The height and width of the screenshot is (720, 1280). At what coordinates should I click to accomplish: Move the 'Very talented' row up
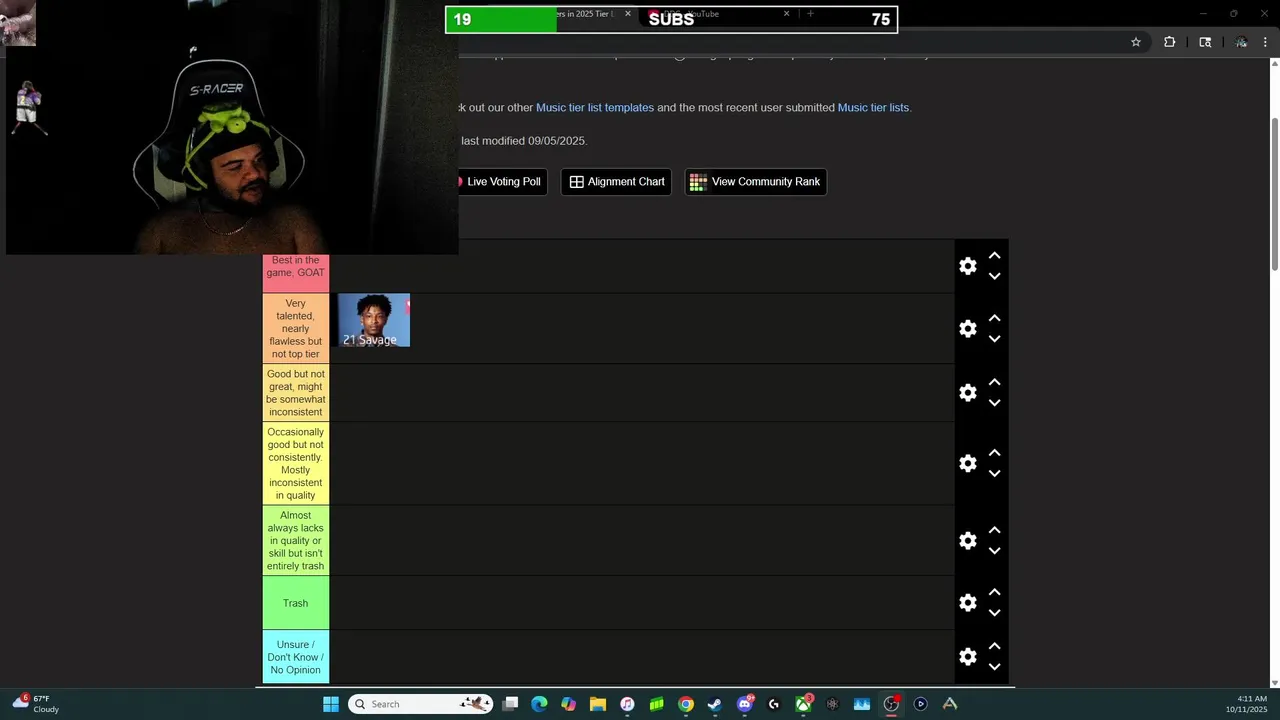[994, 319]
